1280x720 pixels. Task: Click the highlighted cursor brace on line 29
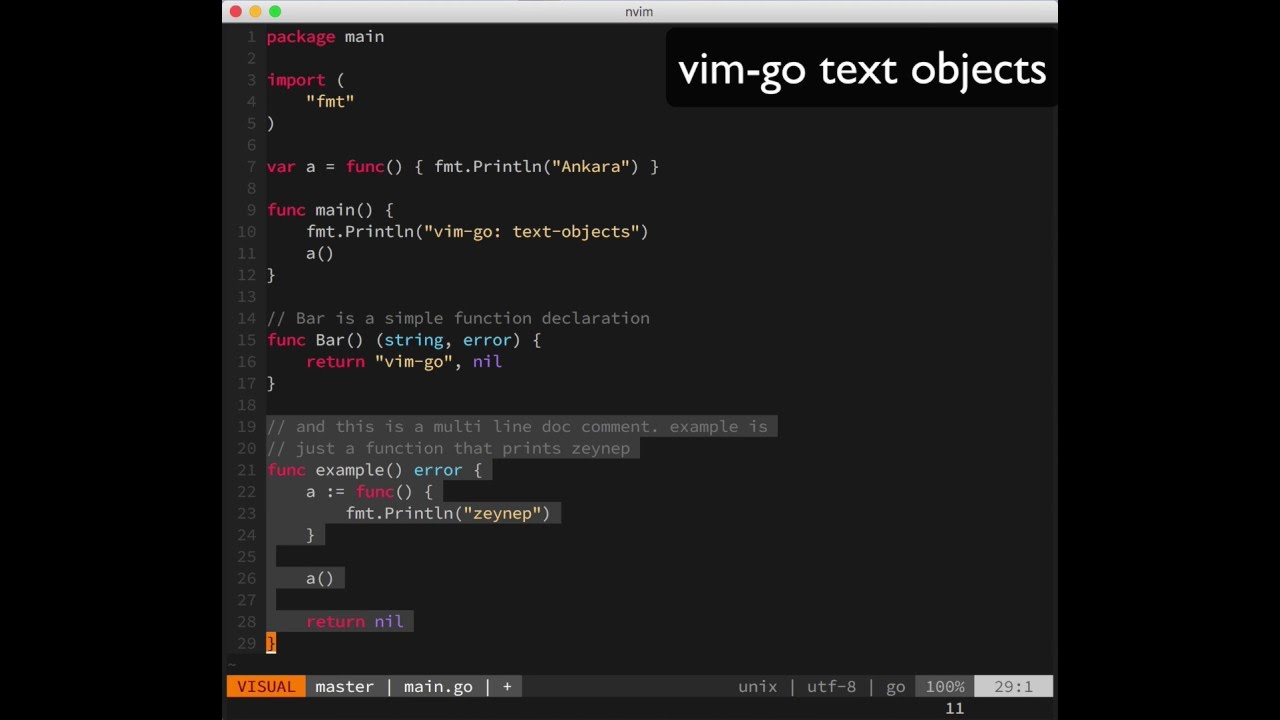[x=271, y=643]
